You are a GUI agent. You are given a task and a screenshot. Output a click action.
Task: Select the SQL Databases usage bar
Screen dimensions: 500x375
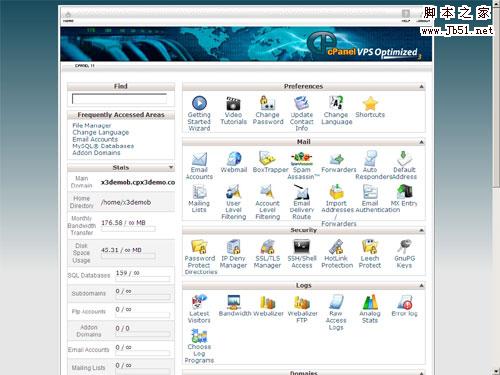[143, 279]
